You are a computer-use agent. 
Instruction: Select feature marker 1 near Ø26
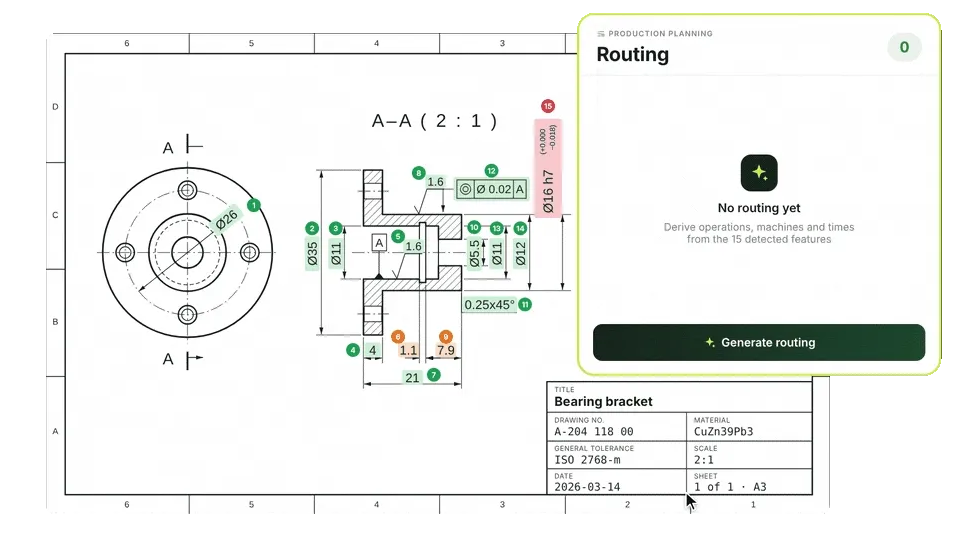[x=253, y=205]
